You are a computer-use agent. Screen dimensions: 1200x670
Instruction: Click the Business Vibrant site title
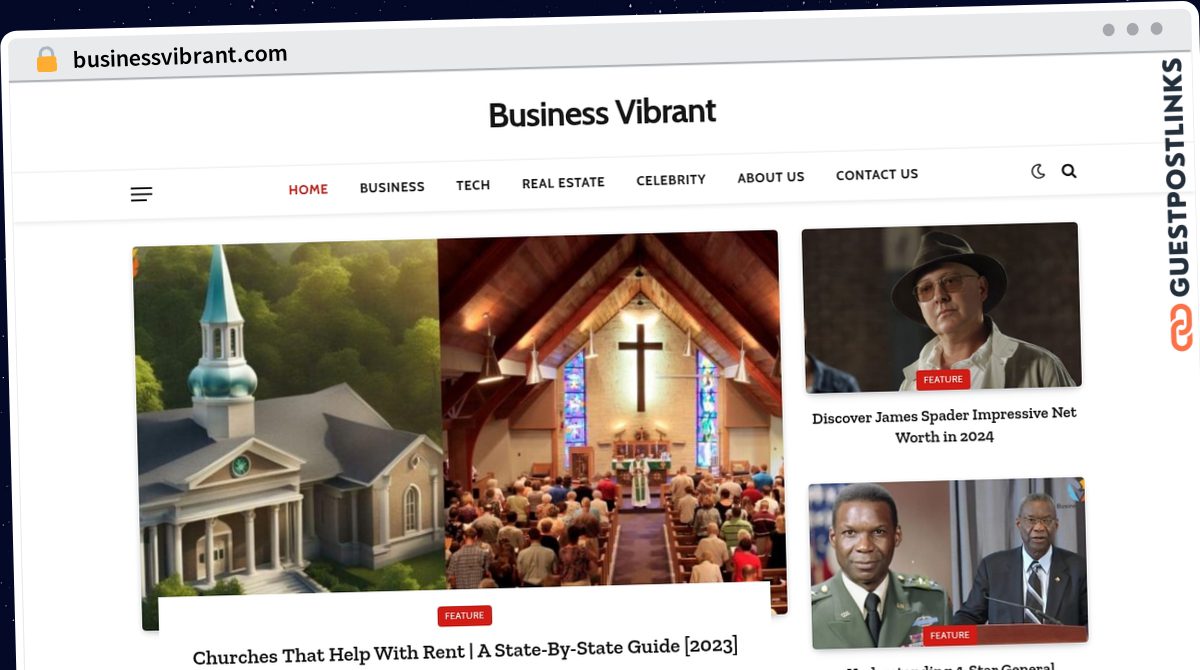(602, 113)
